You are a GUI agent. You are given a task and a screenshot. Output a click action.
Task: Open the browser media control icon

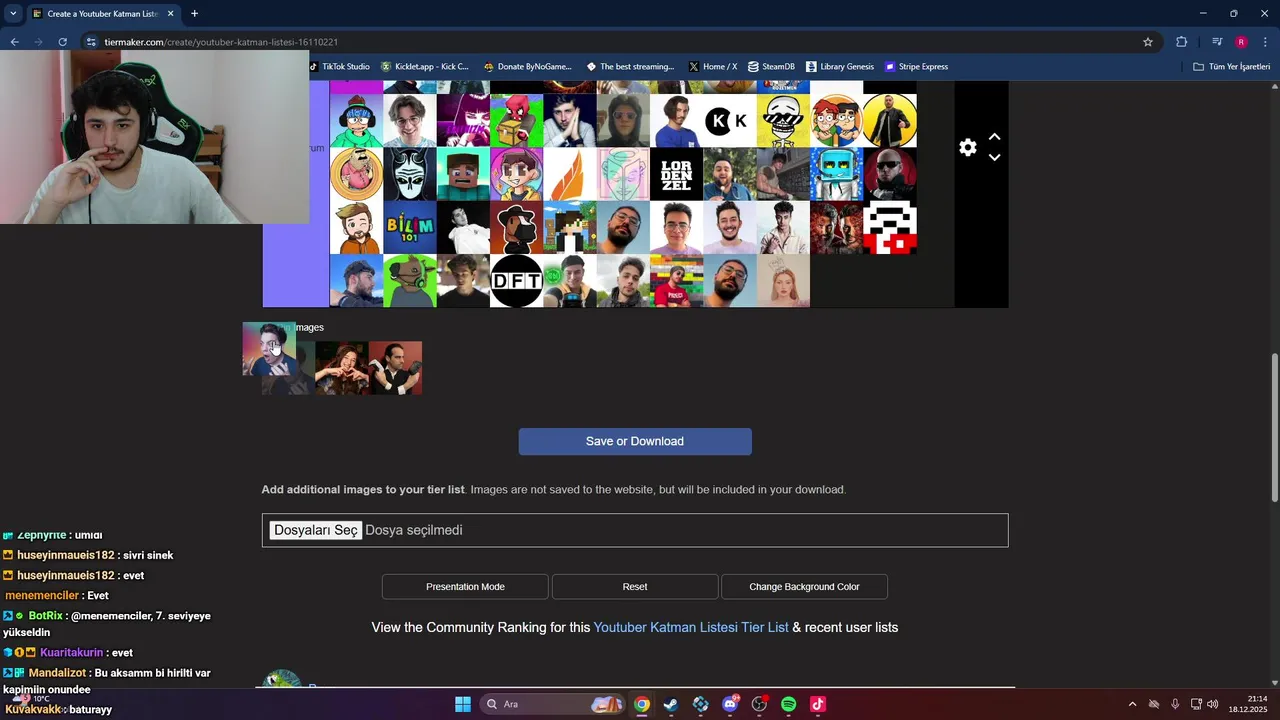click(x=1217, y=42)
